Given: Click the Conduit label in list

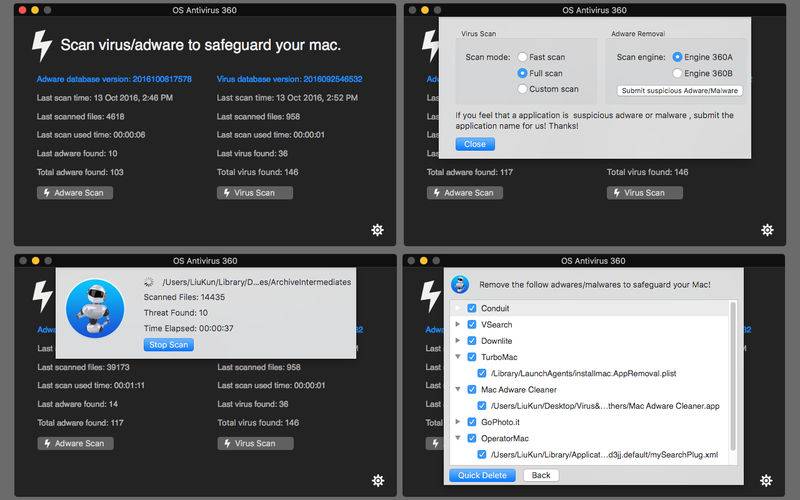Looking at the screenshot, I should click(x=495, y=308).
